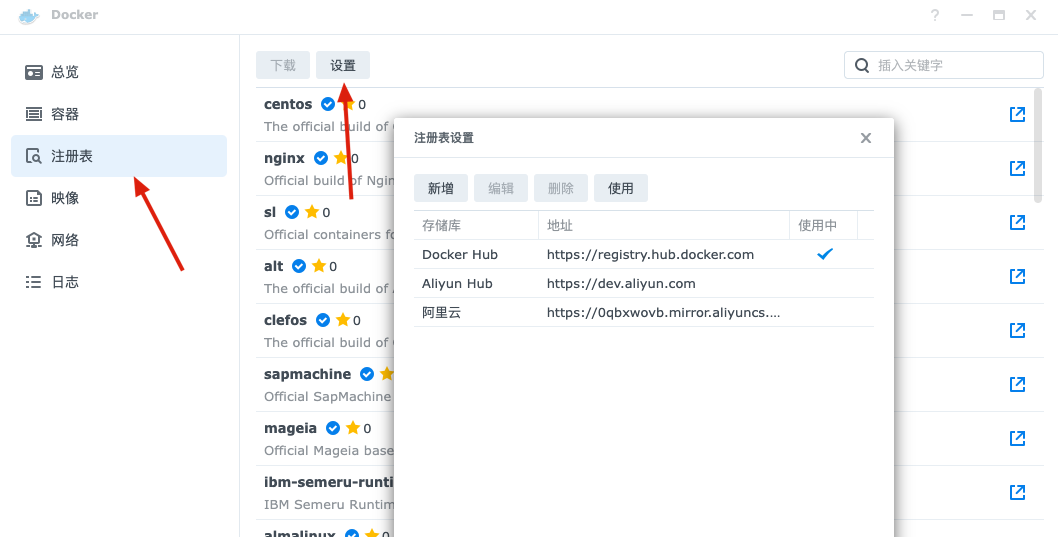Click verified badge beside alt

300,266
